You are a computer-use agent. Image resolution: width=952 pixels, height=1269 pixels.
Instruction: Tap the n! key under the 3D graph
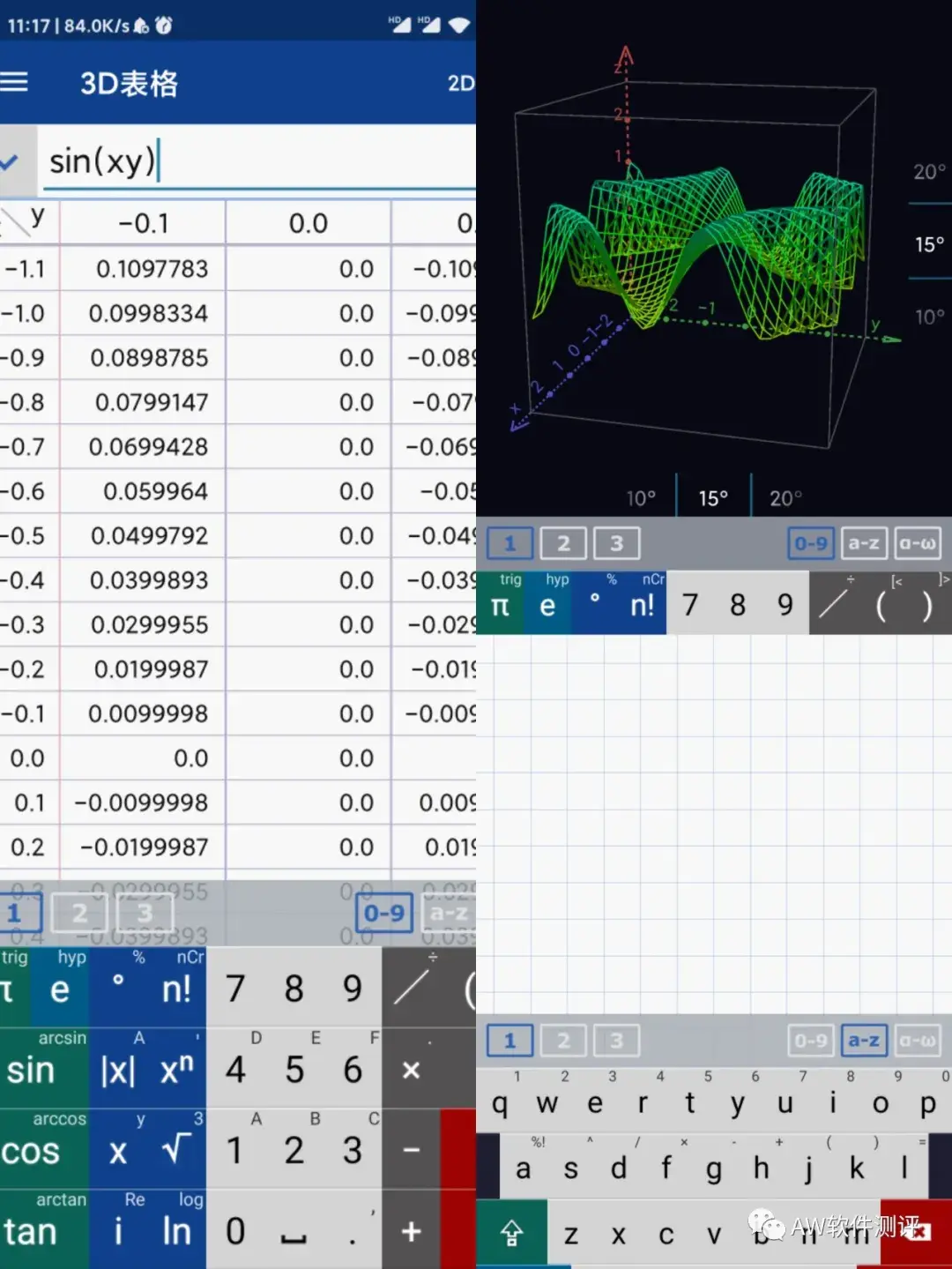[x=643, y=604]
